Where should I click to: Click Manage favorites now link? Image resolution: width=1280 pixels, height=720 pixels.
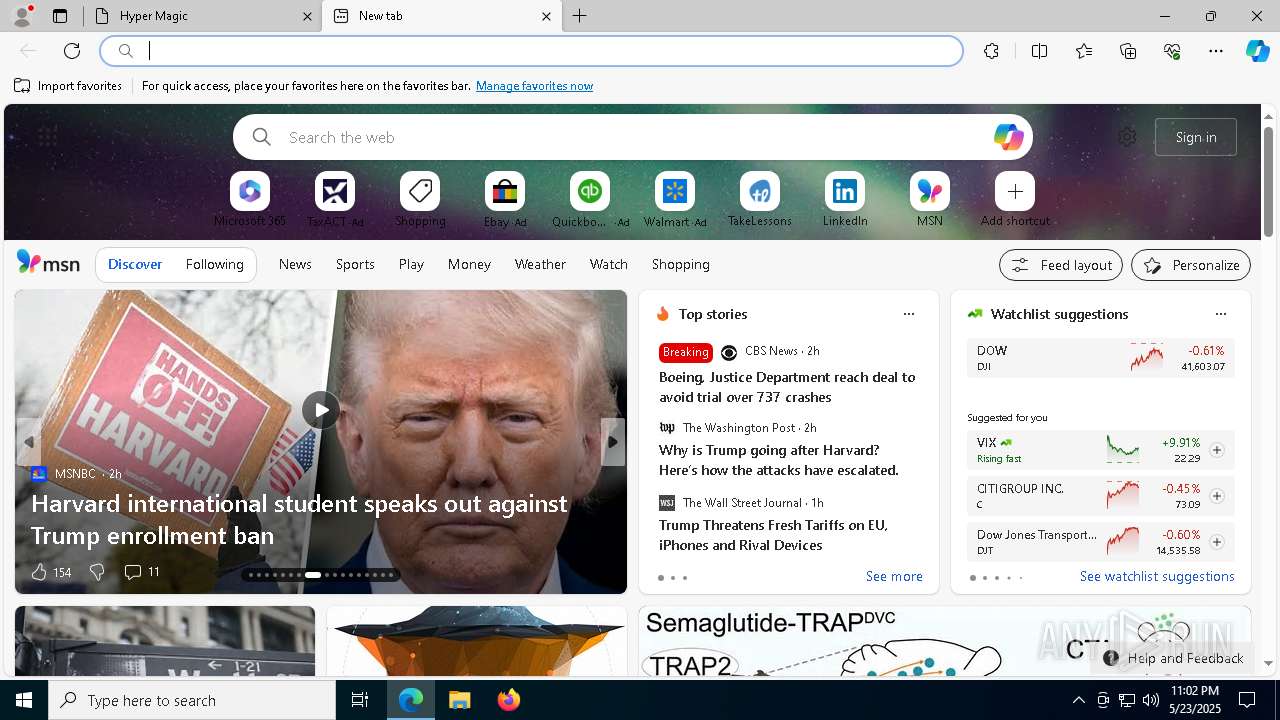point(534,86)
